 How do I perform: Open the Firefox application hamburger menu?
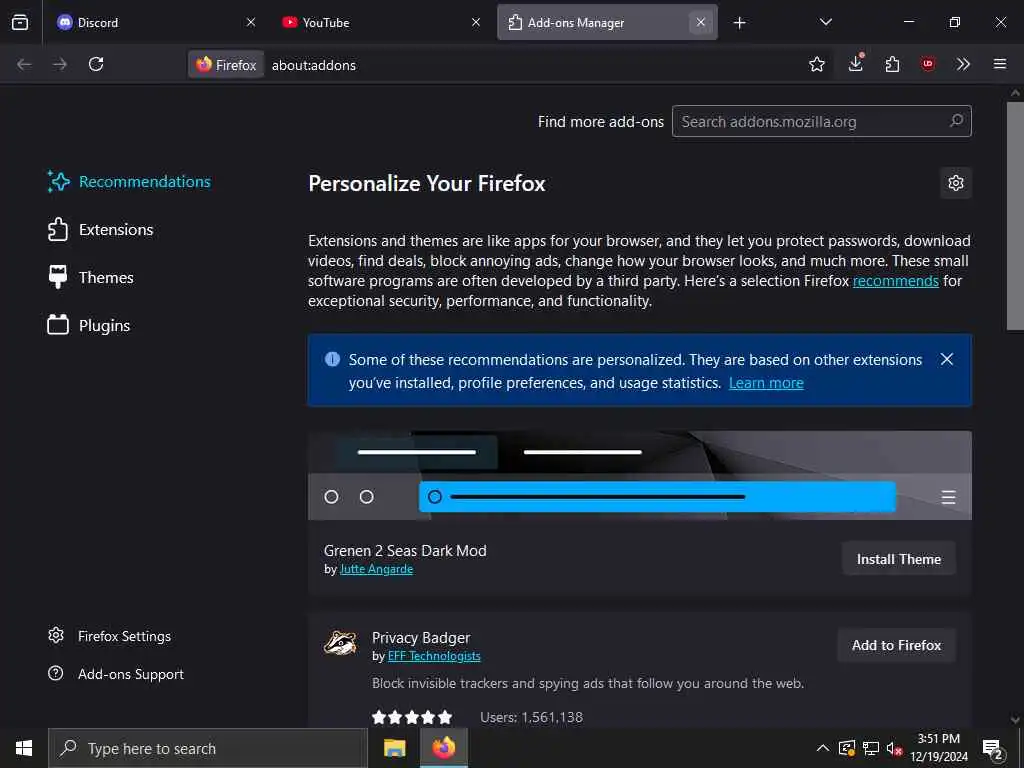pyautogui.click(x=1000, y=64)
